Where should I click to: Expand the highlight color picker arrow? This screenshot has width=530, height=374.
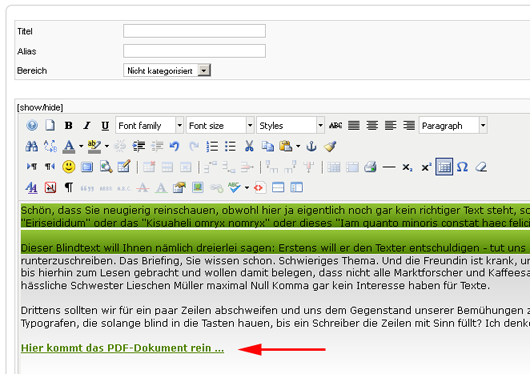(x=107, y=146)
